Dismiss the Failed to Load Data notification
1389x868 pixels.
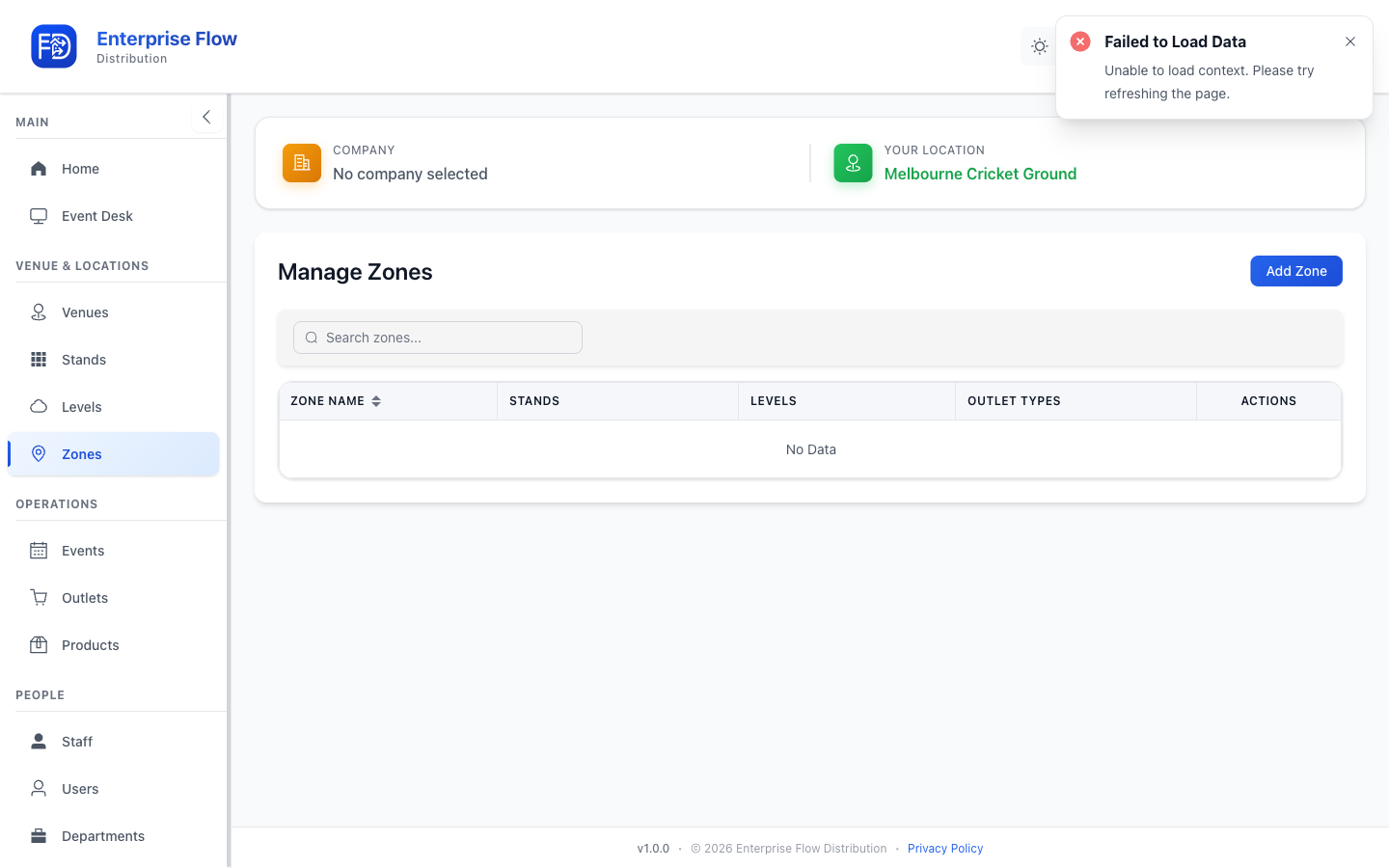[1350, 41]
